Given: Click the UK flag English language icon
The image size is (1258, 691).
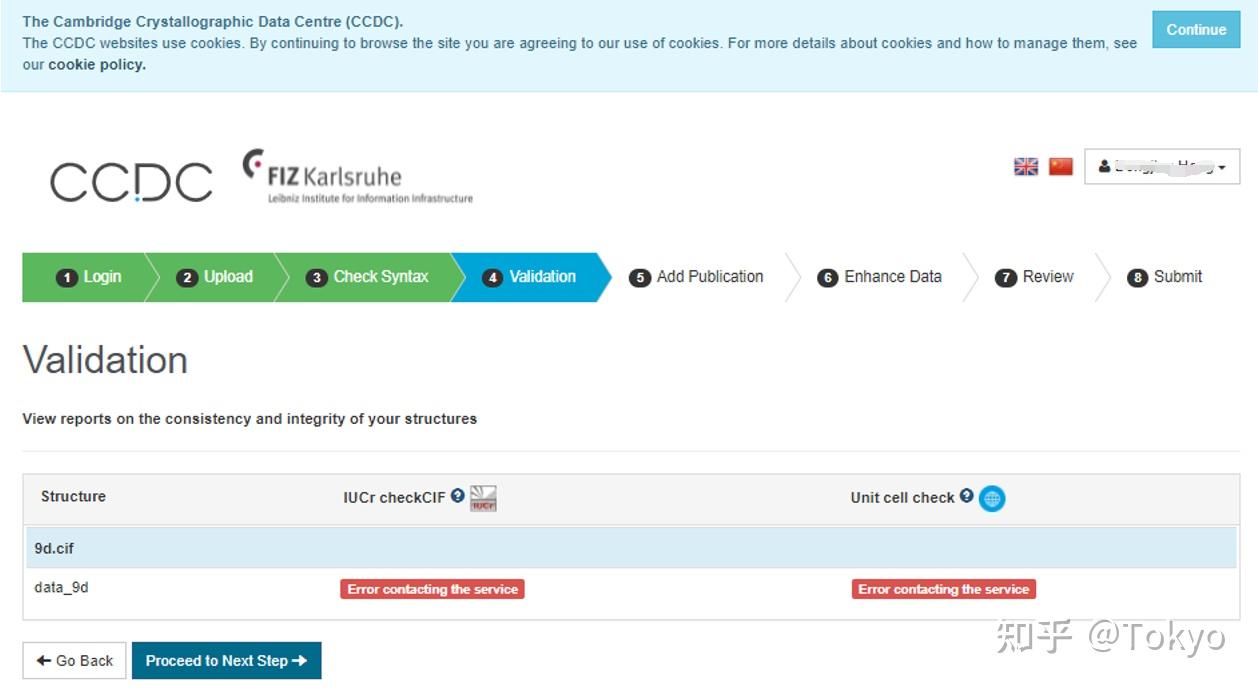Looking at the screenshot, I should (1026, 167).
